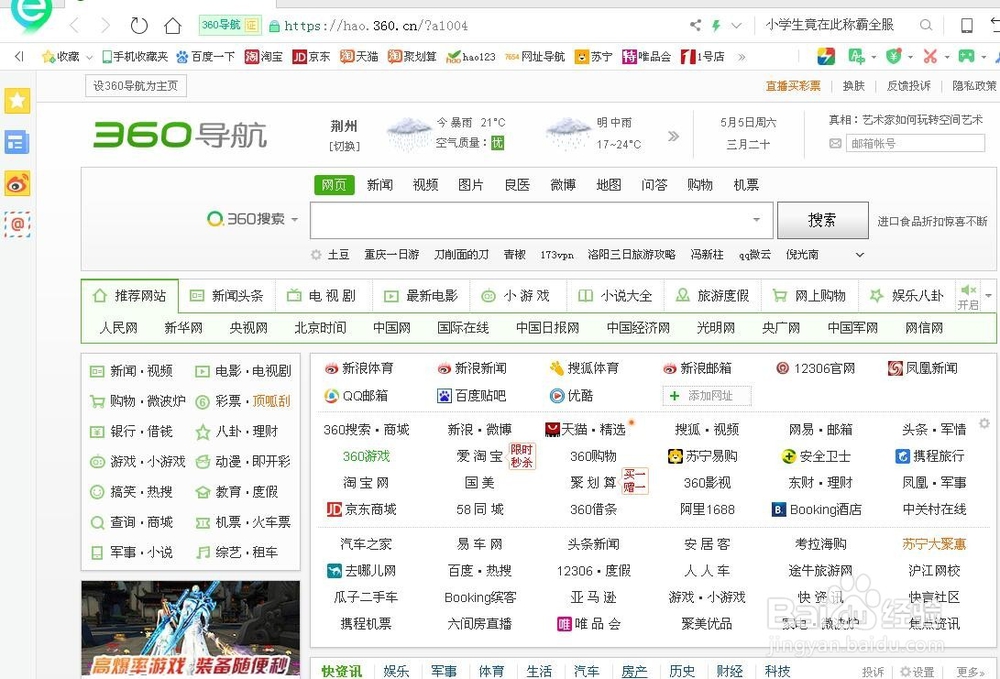Click the 邮箱帐号 email input field
This screenshot has height=679, width=1000.
pos(915,143)
